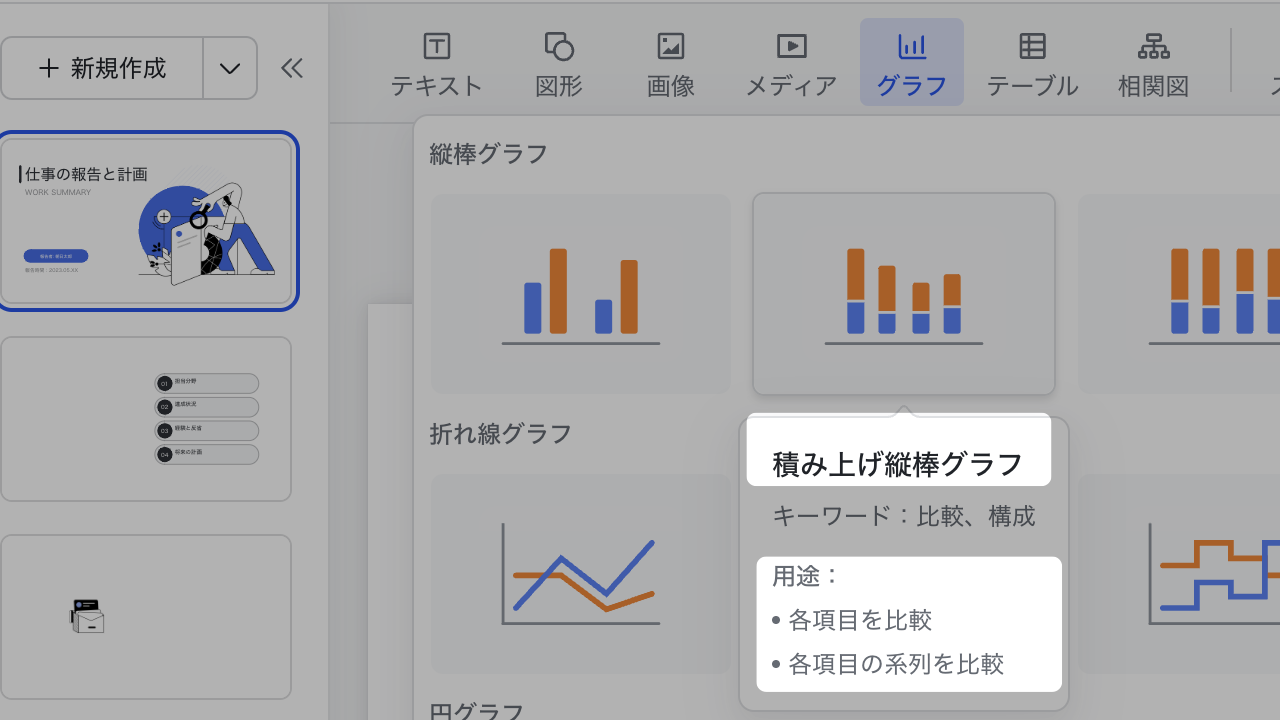Viewport: 1280px width, 720px height.
Task: Select the second slide with numbered list
Action: (147, 419)
